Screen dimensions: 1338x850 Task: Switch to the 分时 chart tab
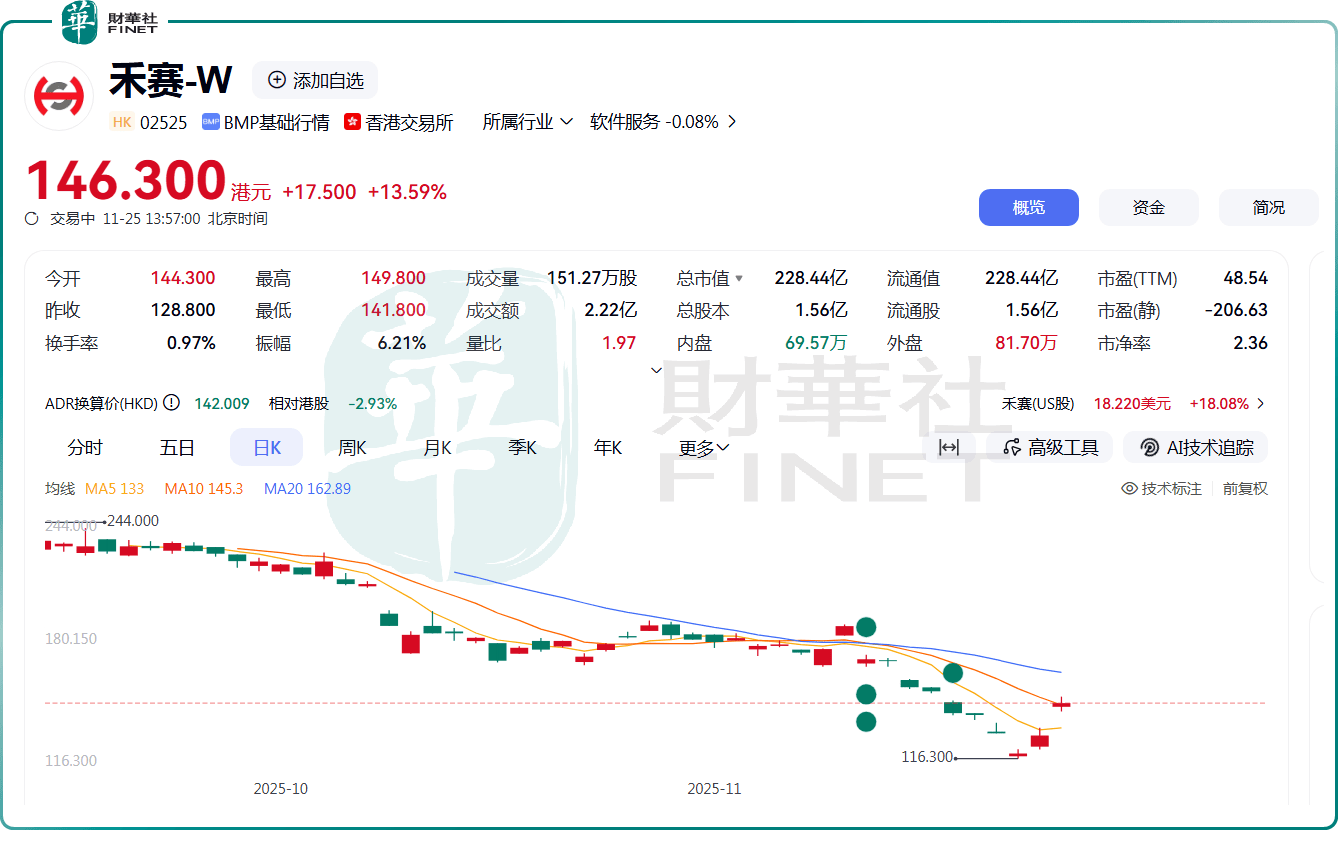pos(85,447)
